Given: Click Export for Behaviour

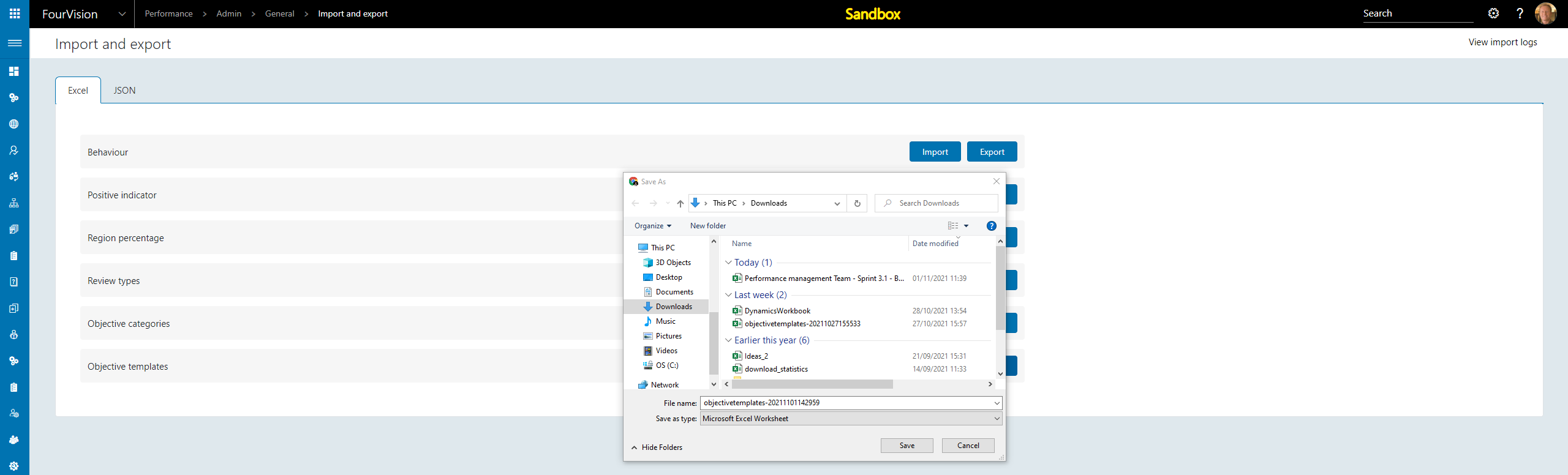Looking at the screenshot, I should coord(992,152).
